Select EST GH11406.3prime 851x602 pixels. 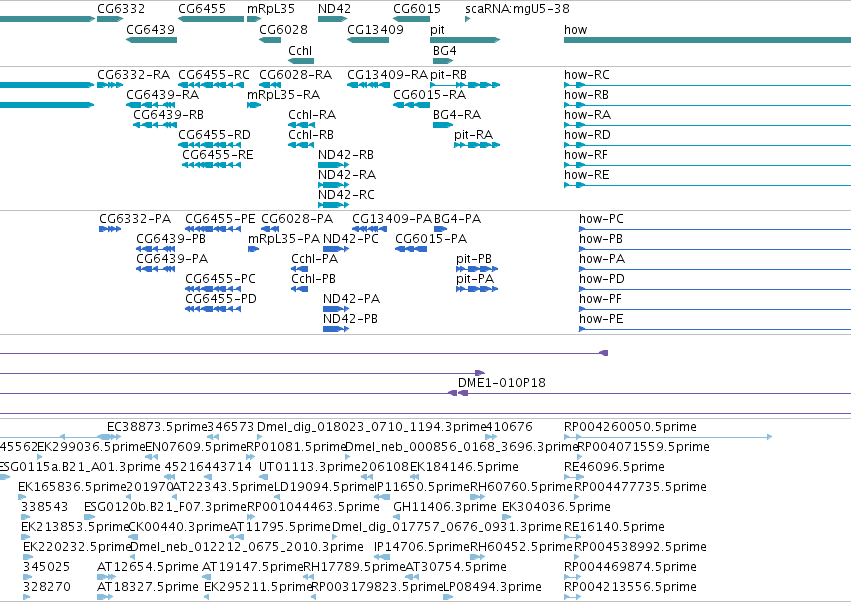(444, 507)
